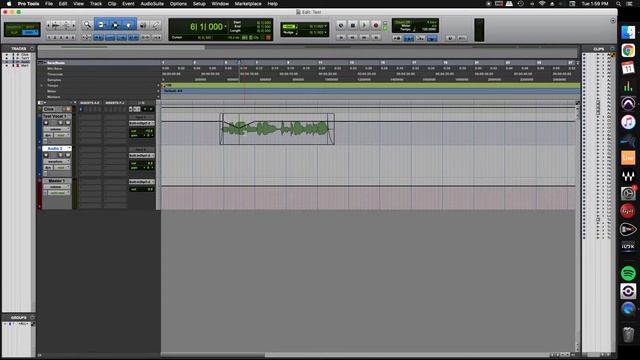
Task: Mute the Audio 2 track
Action: [67, 155]
